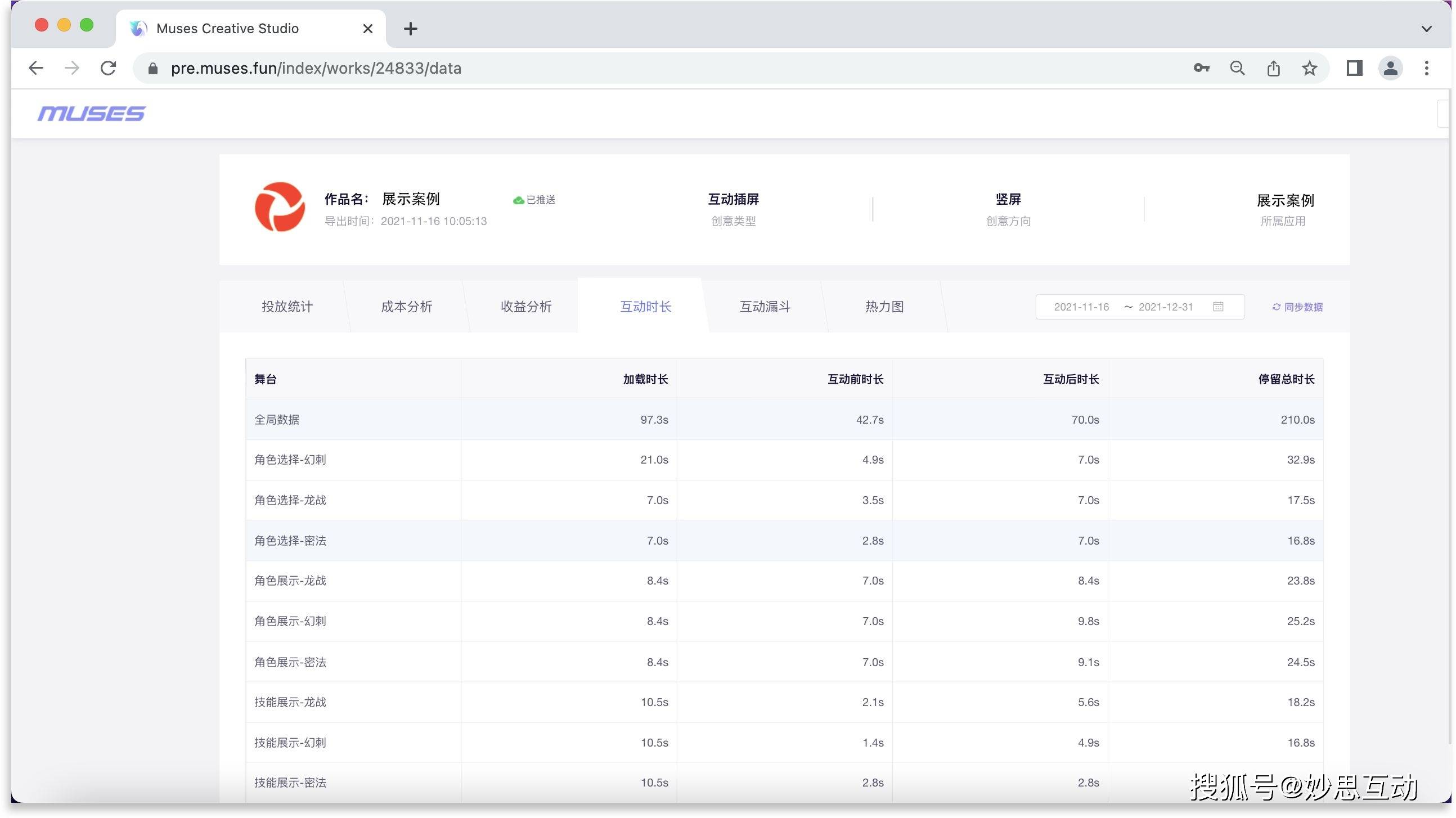Open the 互动漏斗 tab
Viewport: 1456px width, 818px height.
pyautogui.click(x=765, y=307)
